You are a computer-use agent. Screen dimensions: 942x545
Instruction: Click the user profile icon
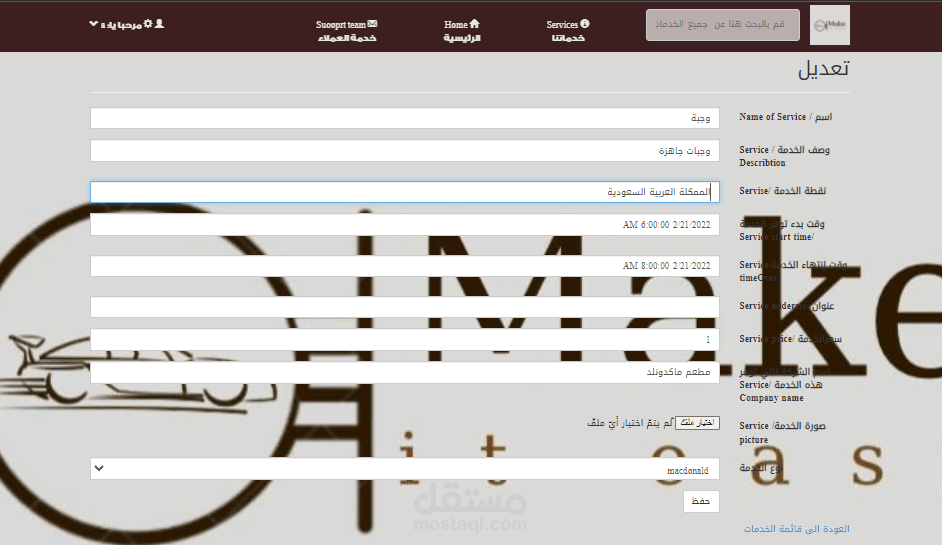pos(159,23)
